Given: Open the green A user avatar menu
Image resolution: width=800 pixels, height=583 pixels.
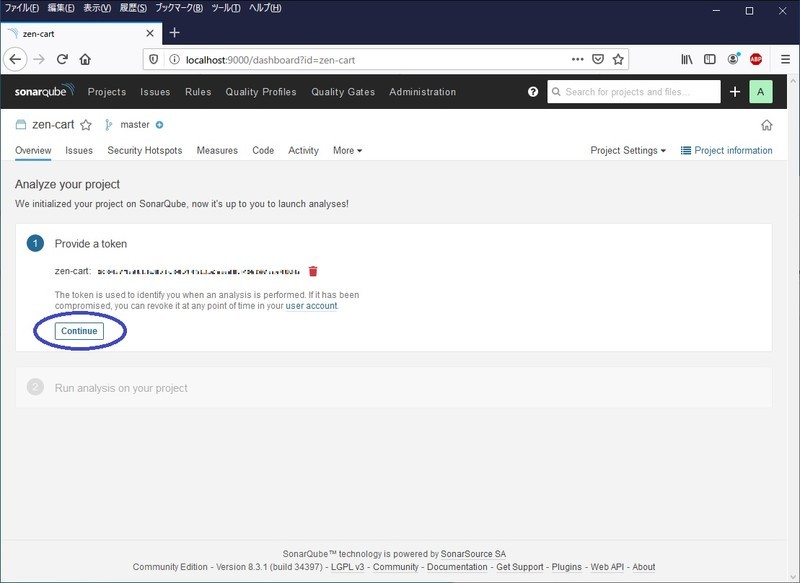Looking at the screenshot, I should click(x=761, y=92).
